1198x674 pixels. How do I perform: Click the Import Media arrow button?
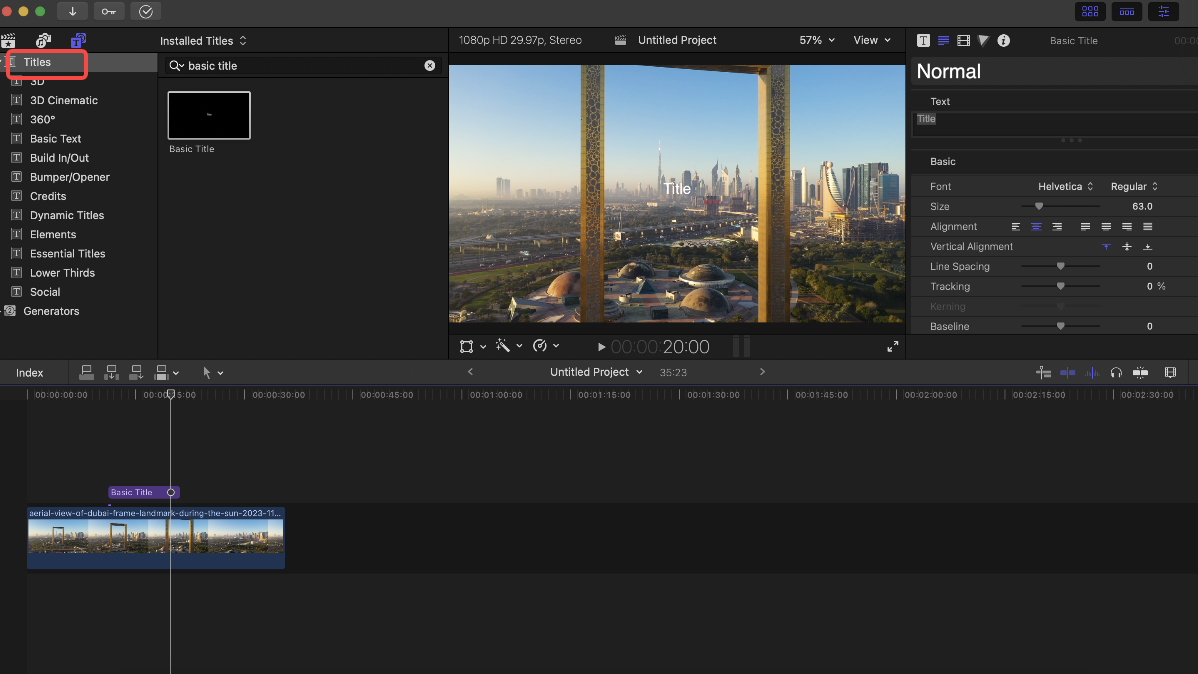coord(72,11)
